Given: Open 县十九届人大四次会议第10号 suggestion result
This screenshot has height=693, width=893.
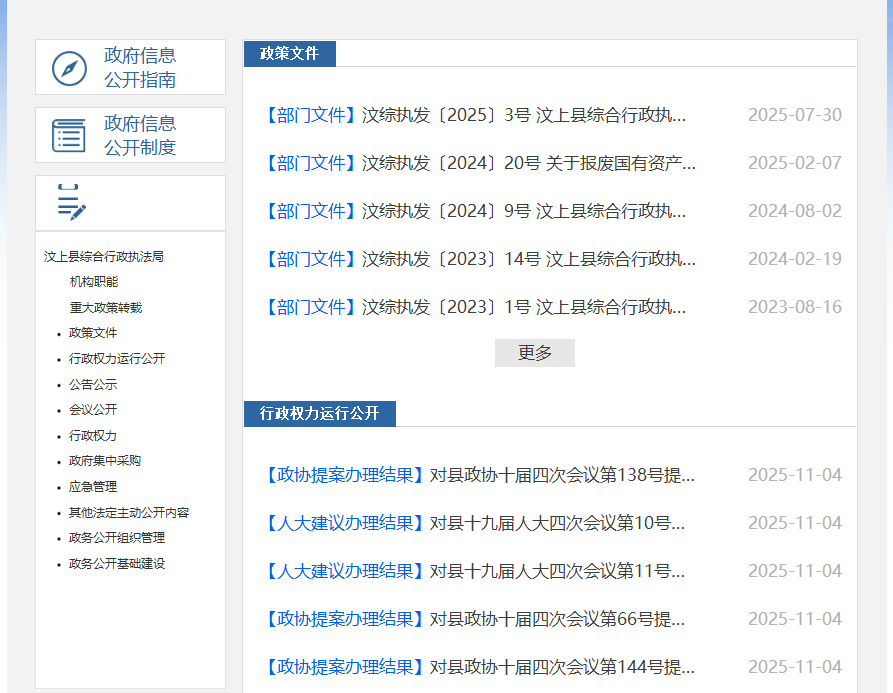Looking at the screenshot, I should 476,523.
